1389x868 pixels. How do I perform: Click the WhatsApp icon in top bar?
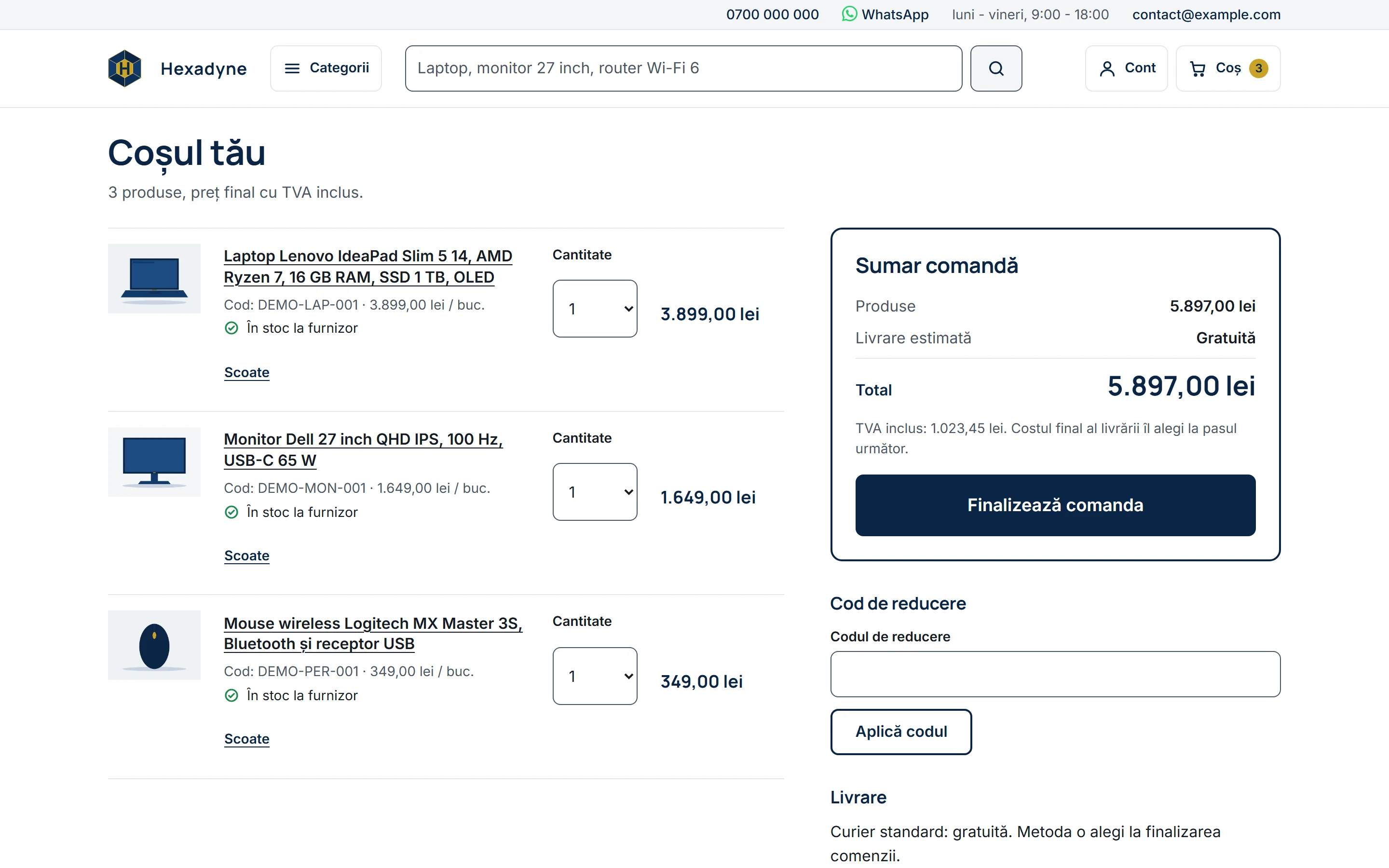click(849, 14)
